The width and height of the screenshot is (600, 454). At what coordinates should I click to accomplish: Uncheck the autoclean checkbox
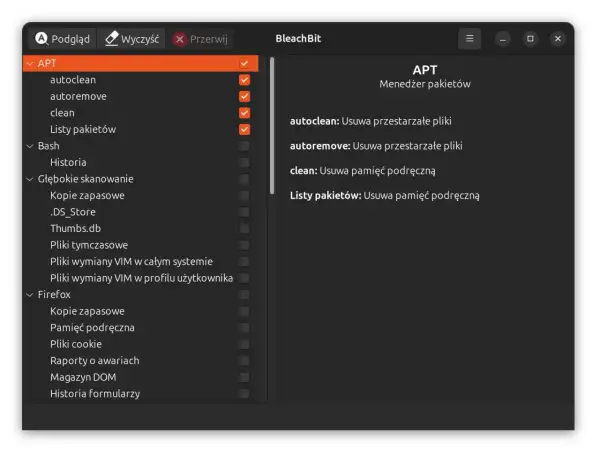click(x=244, y=80)
